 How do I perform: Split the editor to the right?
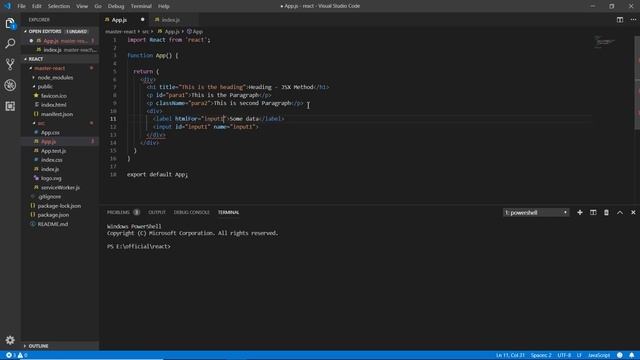pyautogui.click(x=620, y=20)
